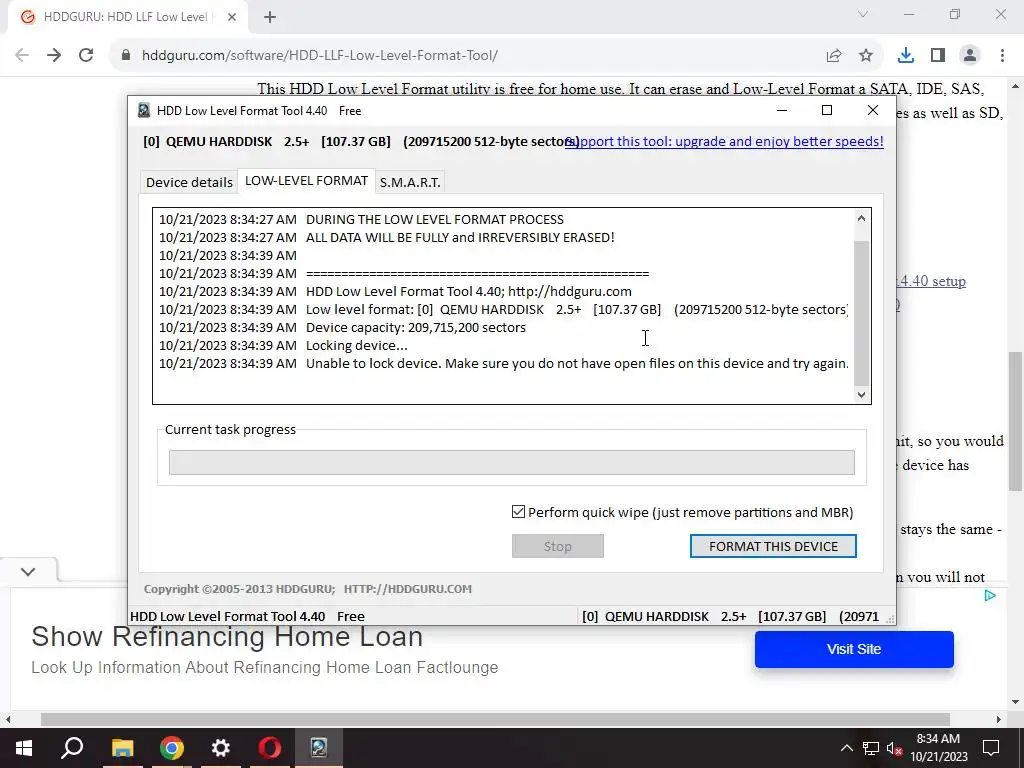Click the taskbar clock 8:34 AM
Viewport: 1024px width, 768px height.
(938, 739)
